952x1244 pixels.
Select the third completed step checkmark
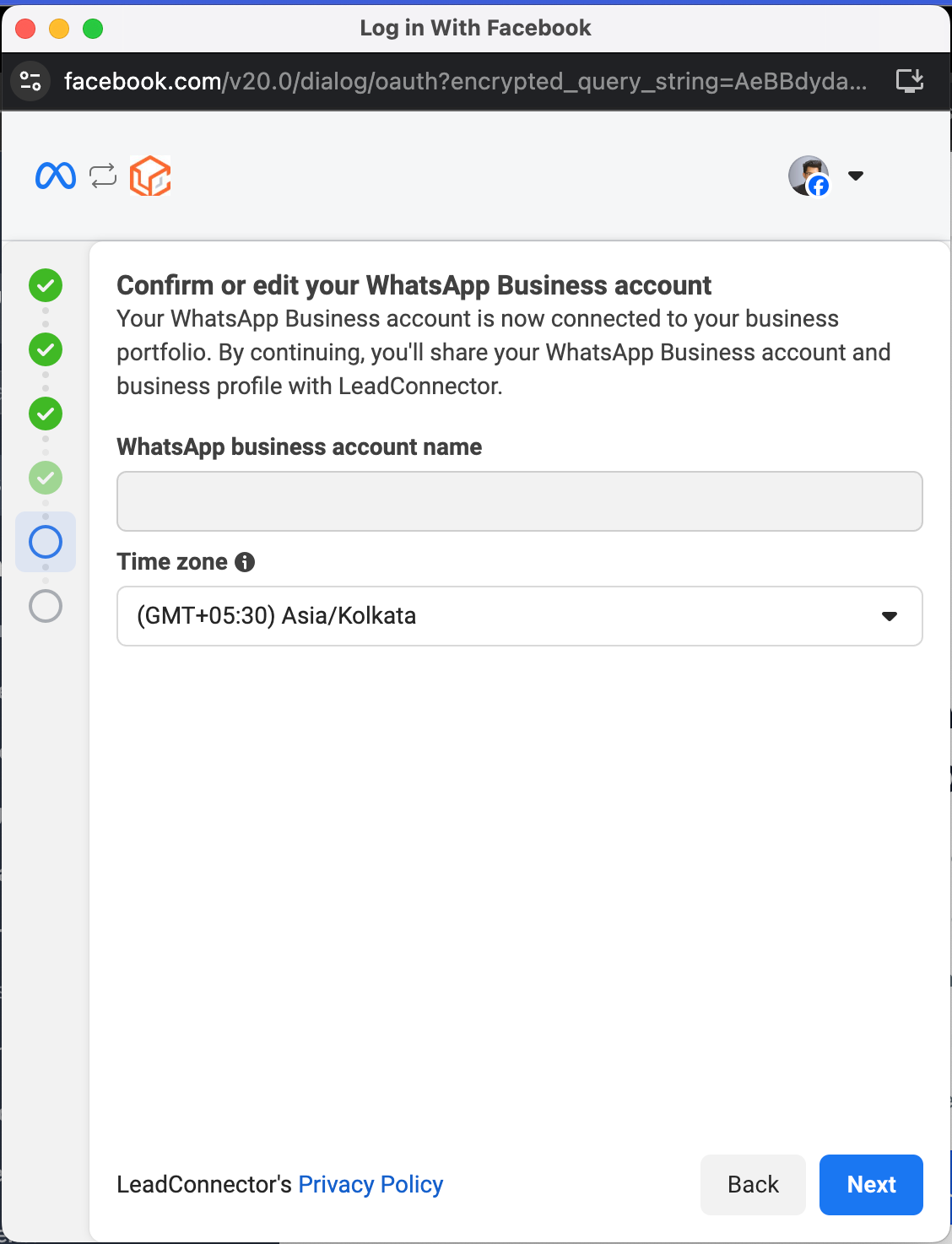click(46, 414)
